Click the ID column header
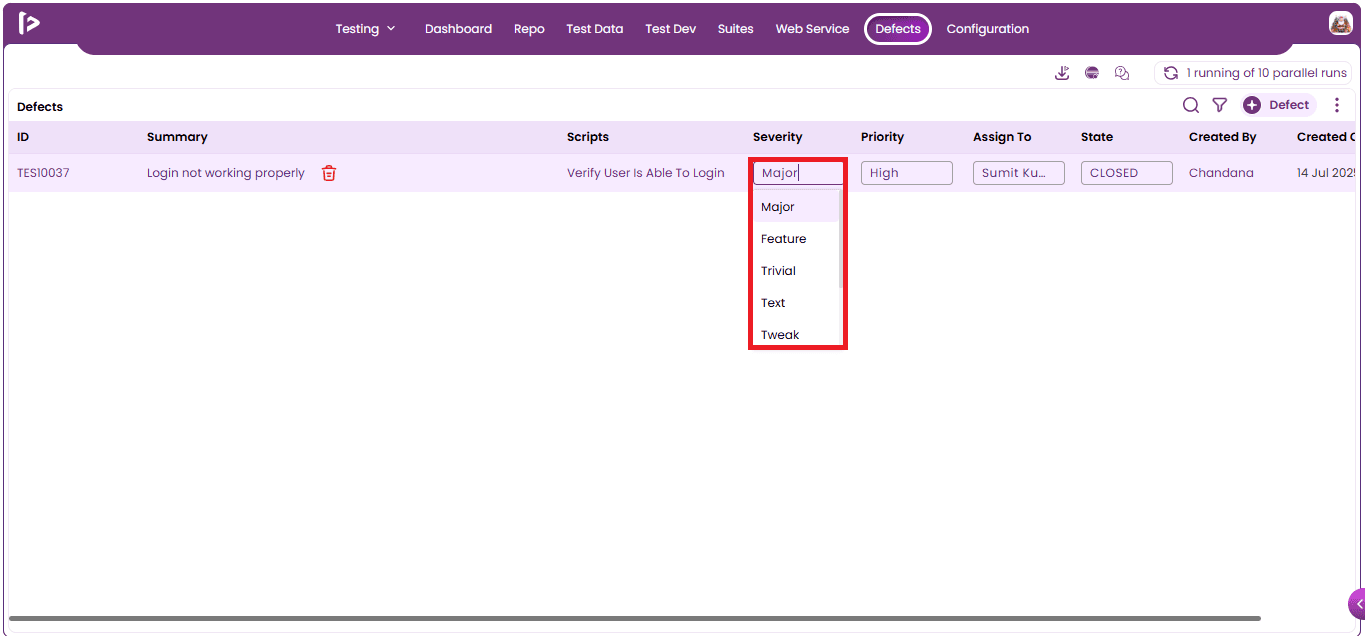The image size is (1365, 636). (x=23, y=137)
